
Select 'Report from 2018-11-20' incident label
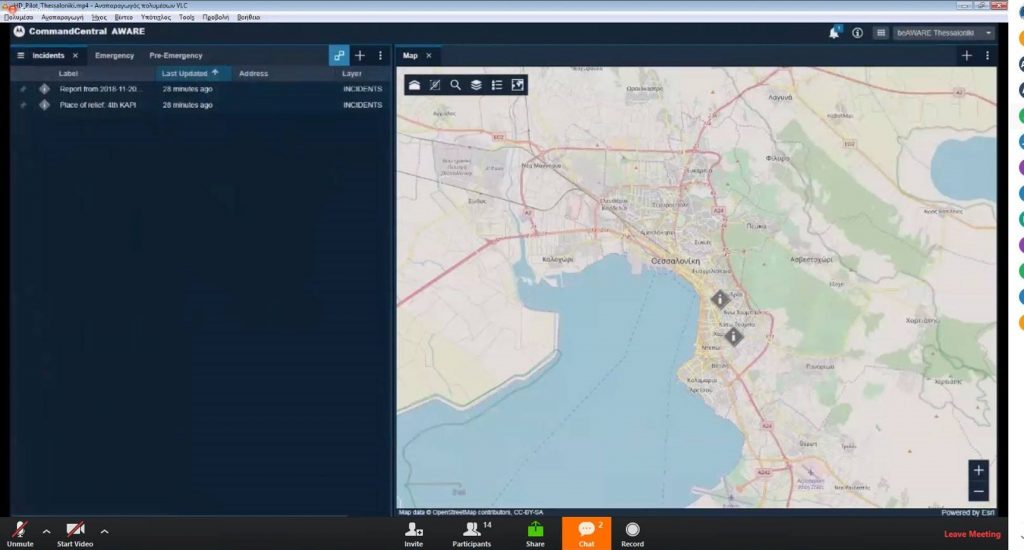99,89
